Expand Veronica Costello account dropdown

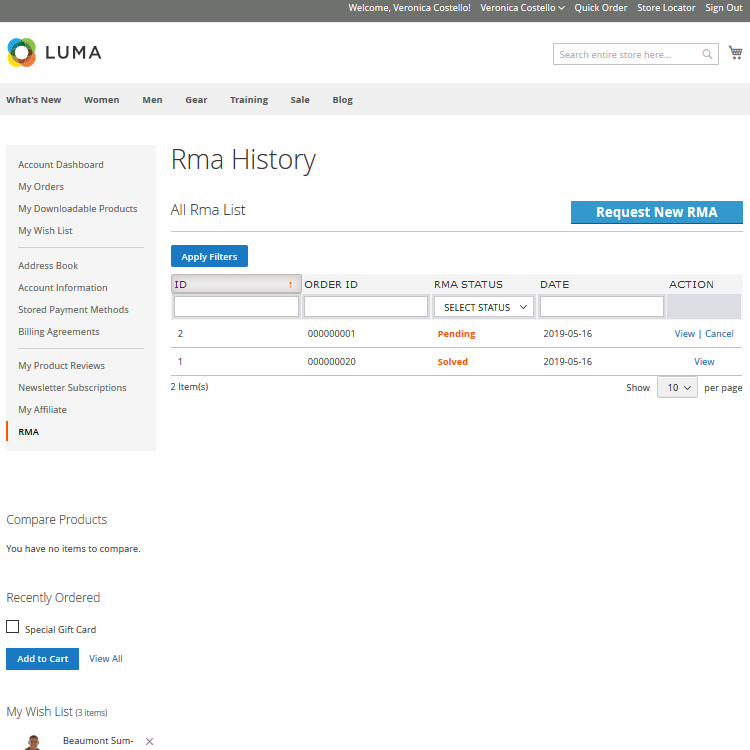[x=522, y=8]
